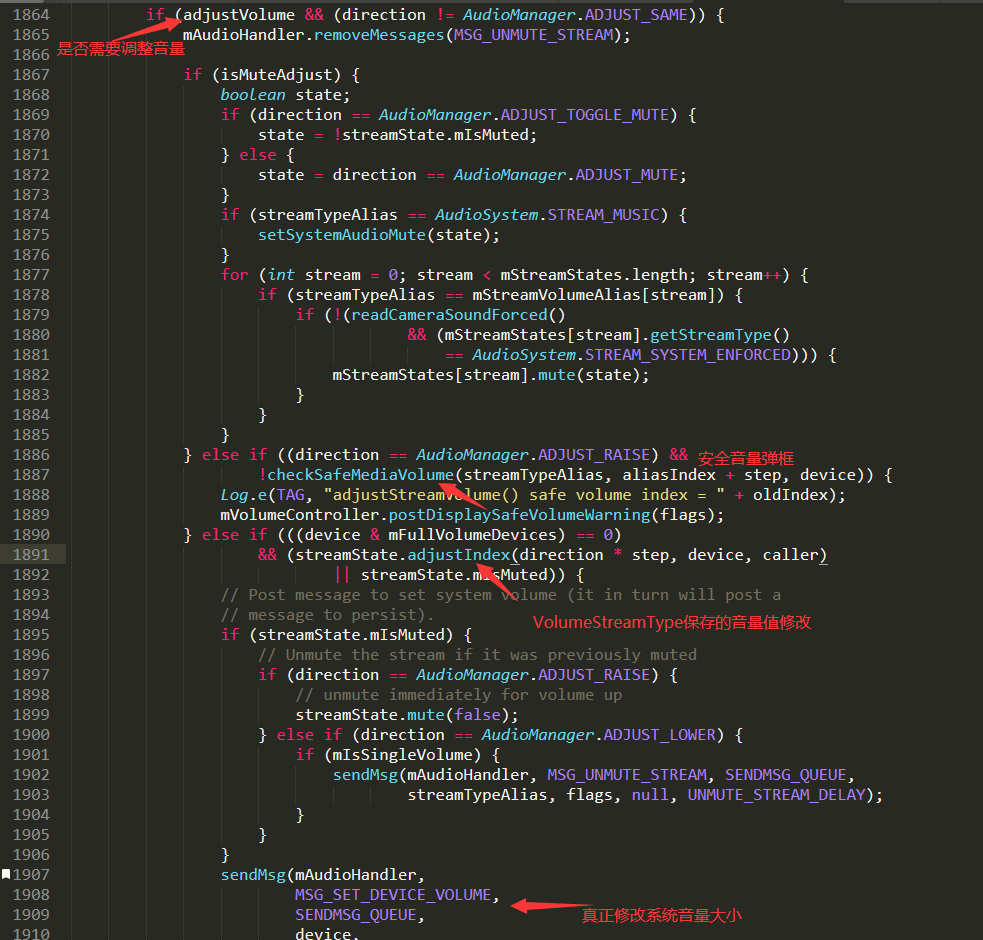This screenshot has width=983, height=940.
Task: Click the 'caller' argument on line 1891
Action: click(790, 555)
